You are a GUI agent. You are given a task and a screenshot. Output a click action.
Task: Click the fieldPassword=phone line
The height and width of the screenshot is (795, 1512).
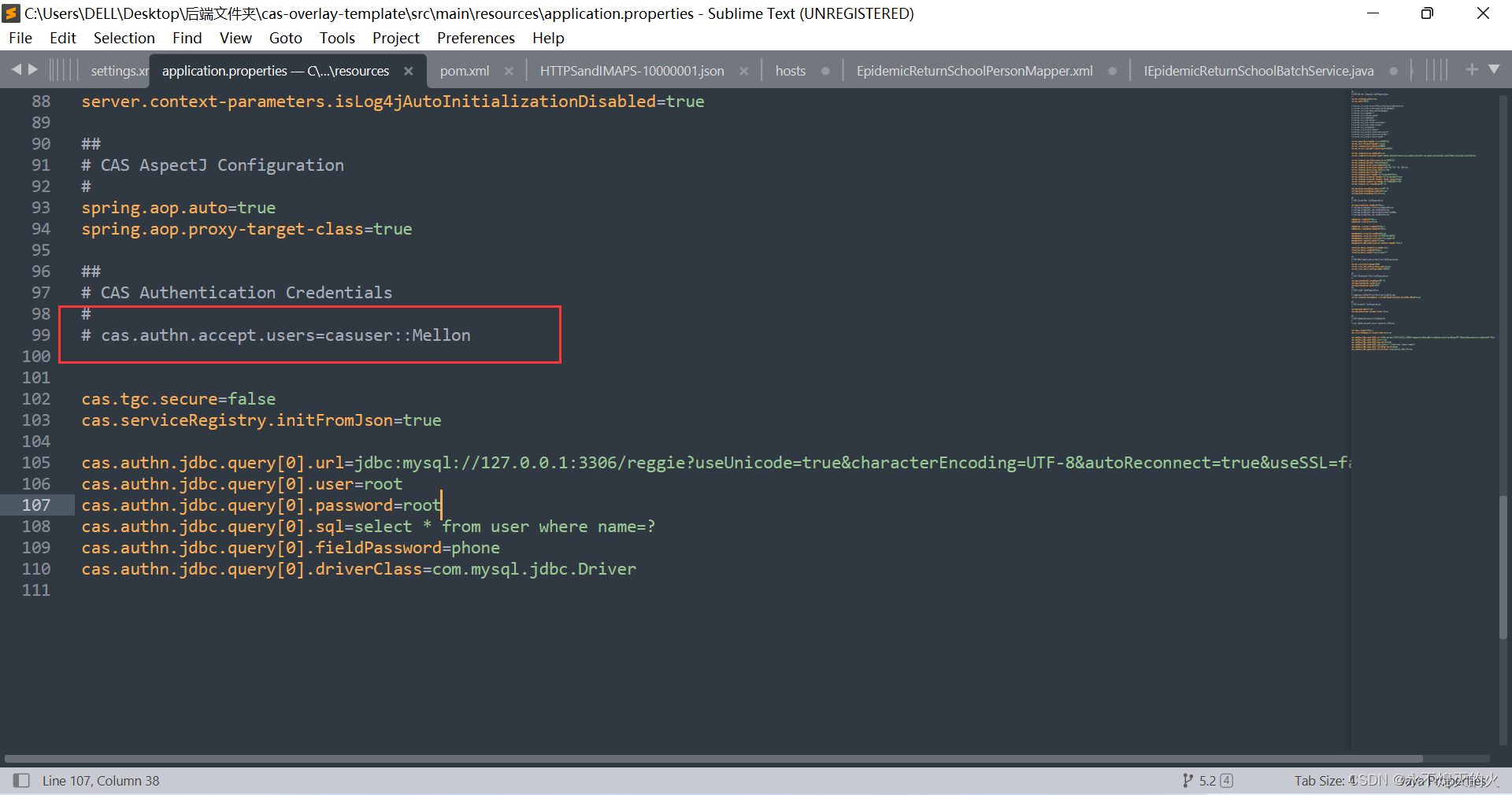coord(291,548)
